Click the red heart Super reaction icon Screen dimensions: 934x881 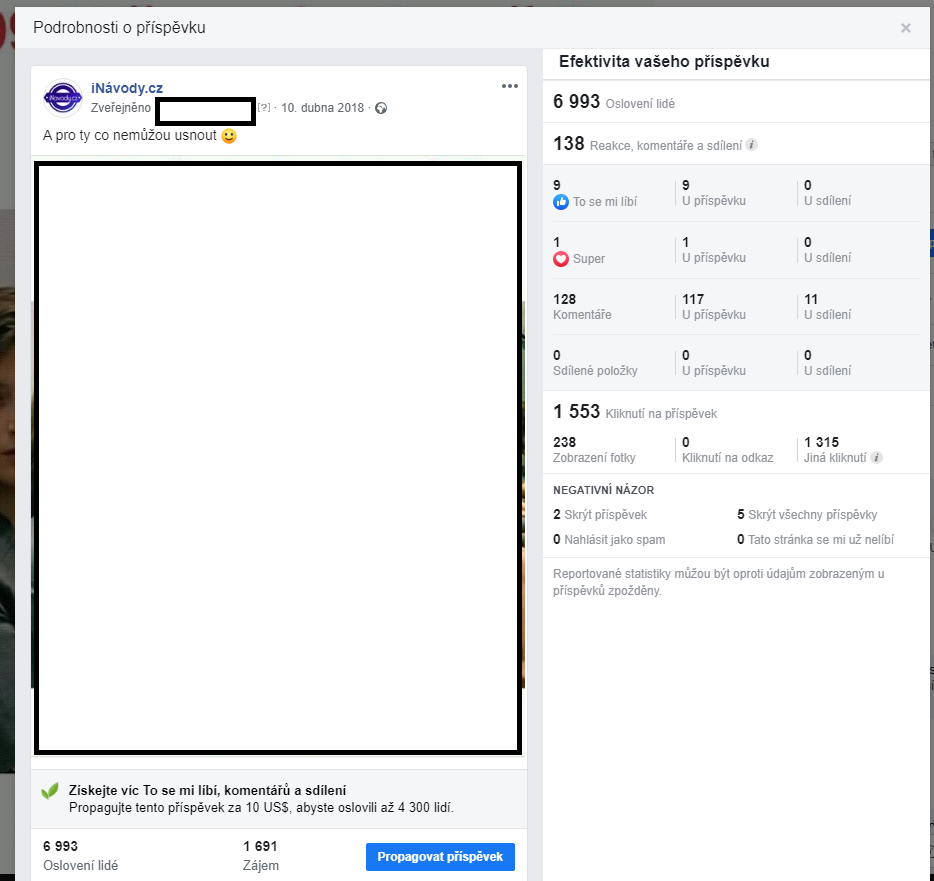pyautogui.click(x=561, y=259)
